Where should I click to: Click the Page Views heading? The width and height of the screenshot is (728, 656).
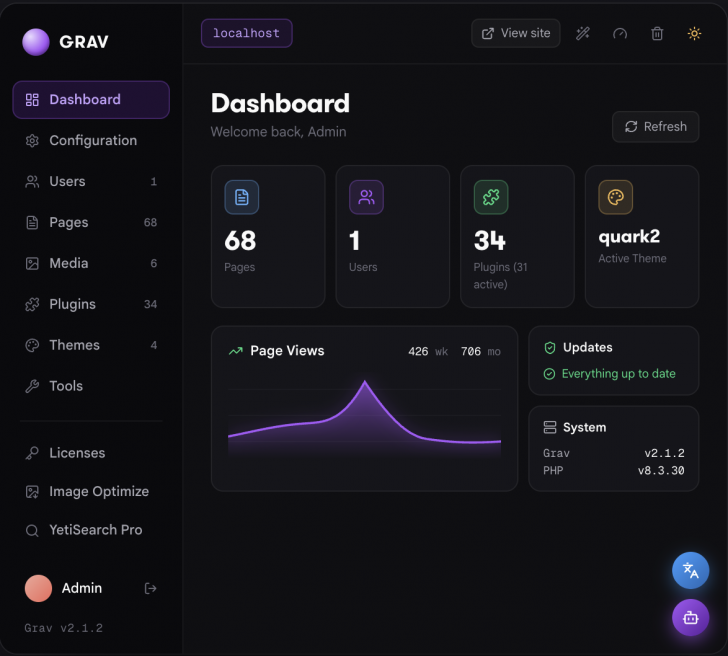[287, 351]
